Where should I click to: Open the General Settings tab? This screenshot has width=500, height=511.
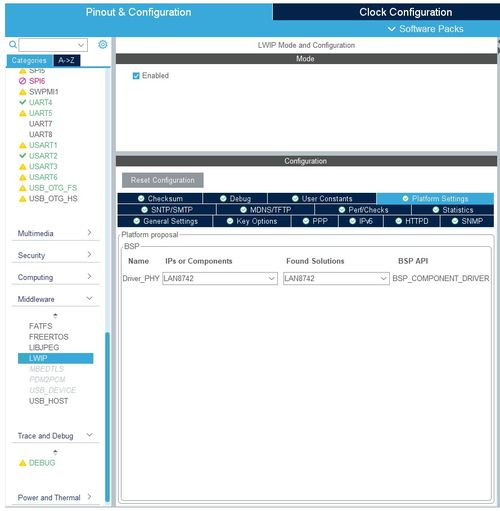coord(165,221)
